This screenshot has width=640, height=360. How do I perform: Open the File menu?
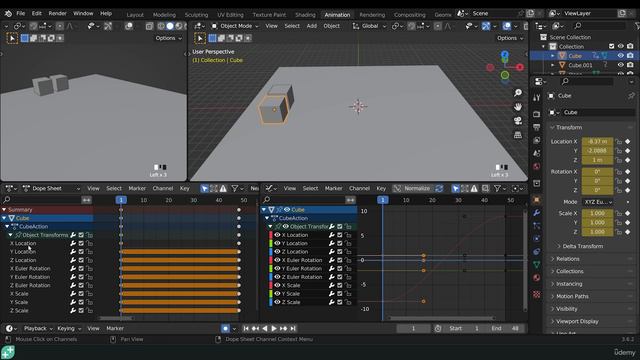20,13
